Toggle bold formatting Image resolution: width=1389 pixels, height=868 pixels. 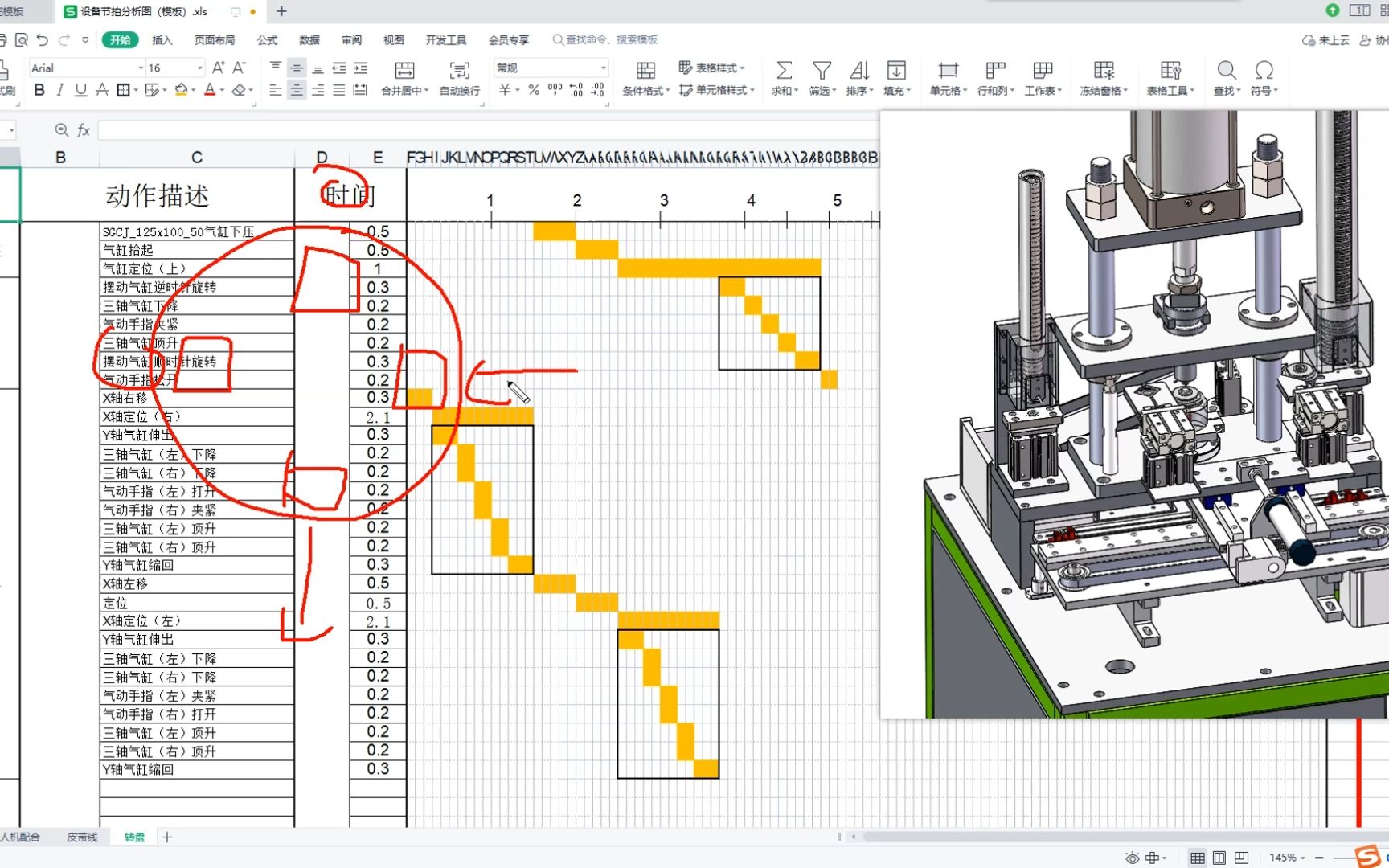[39, 90]
